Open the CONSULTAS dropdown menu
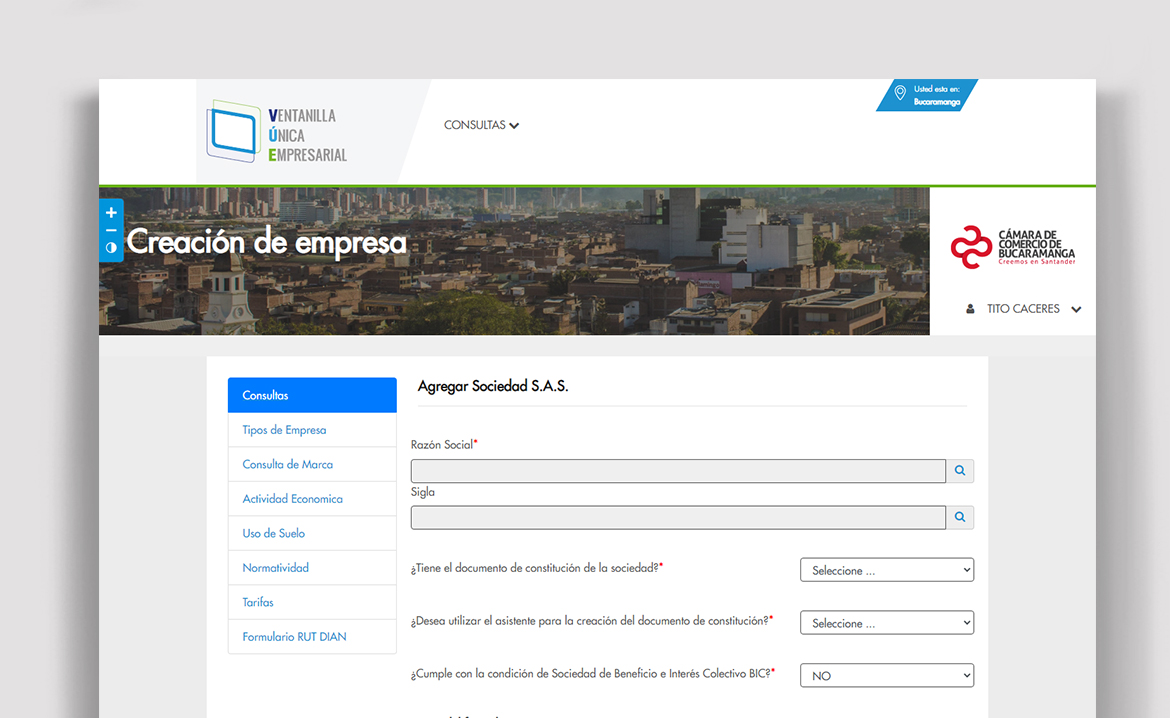 coord(481,125)
